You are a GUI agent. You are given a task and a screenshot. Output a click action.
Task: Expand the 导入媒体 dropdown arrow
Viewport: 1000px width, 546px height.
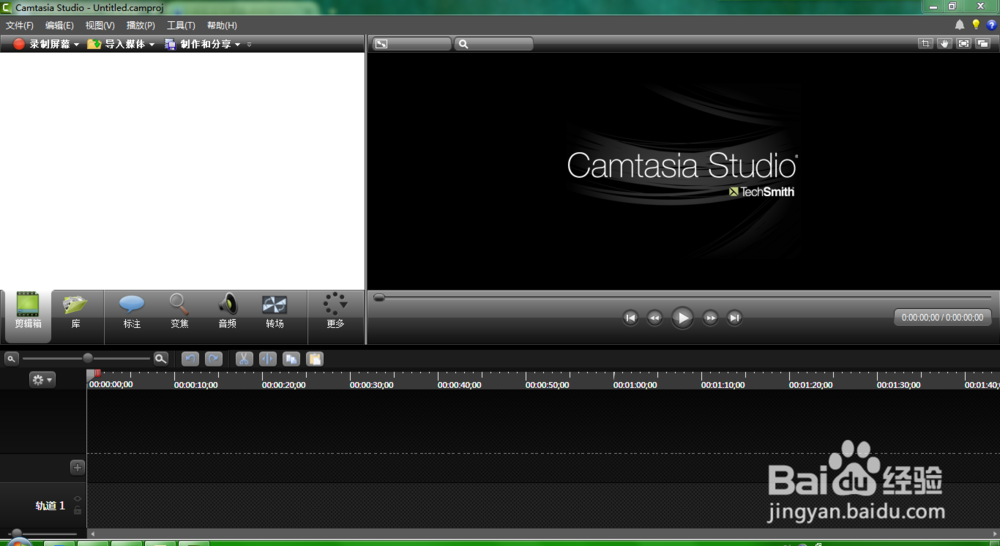click(x=152, y=44)
